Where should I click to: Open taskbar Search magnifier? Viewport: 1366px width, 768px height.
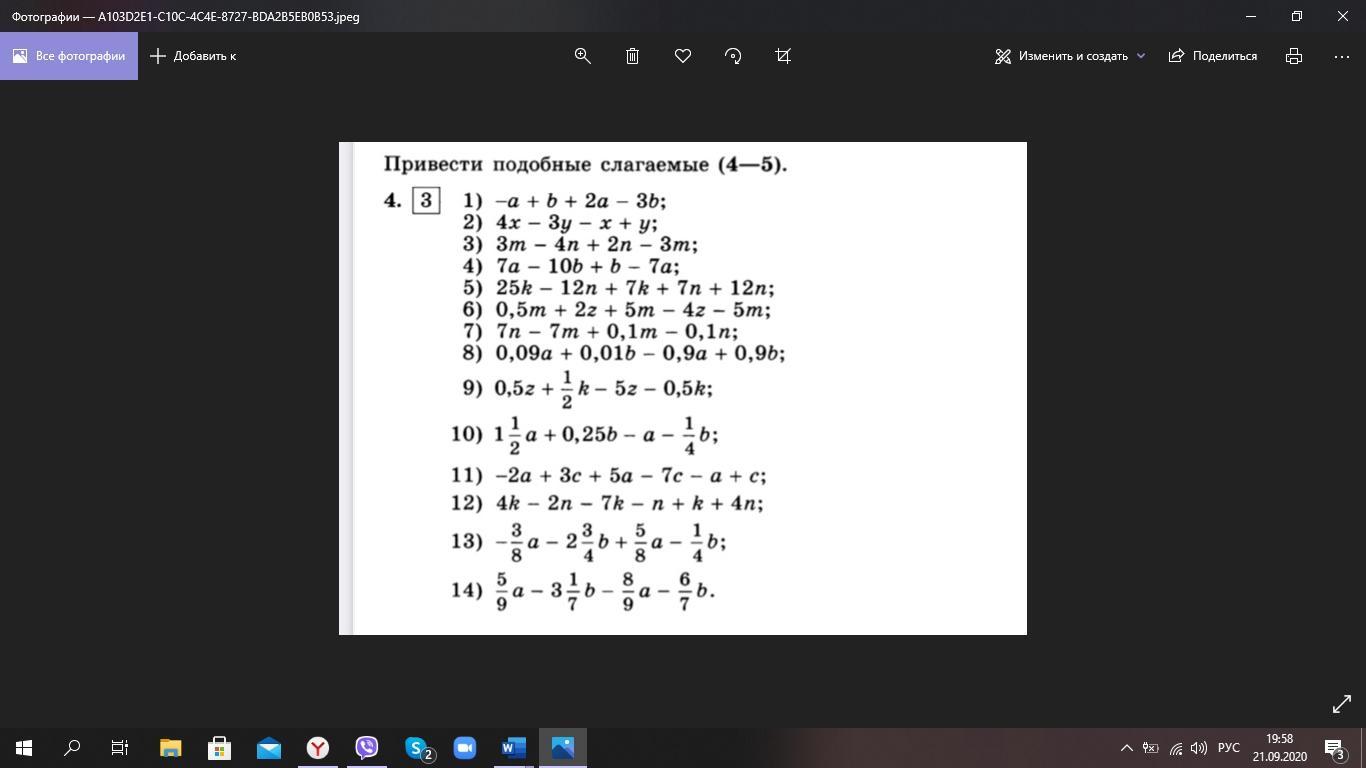pyautogui.click(x=72, y=748)
